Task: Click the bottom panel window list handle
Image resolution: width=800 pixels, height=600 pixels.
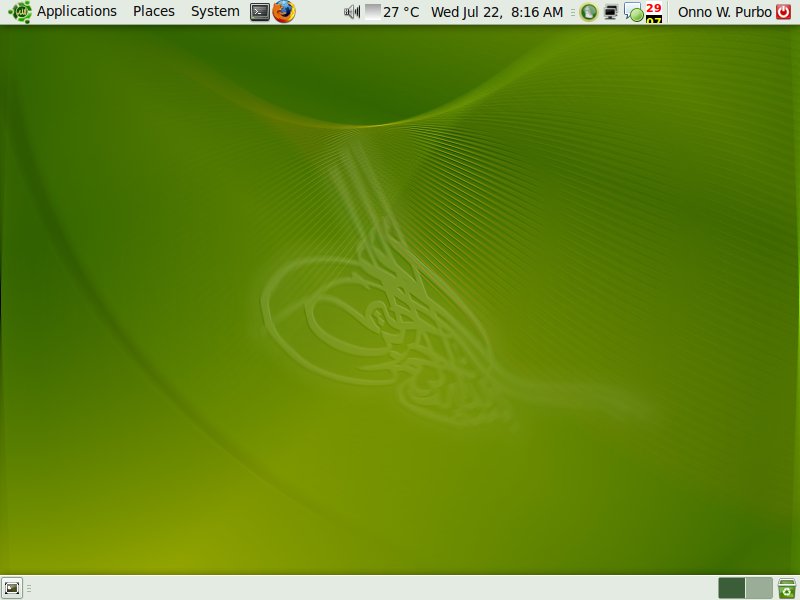Action: pyautogui.click(x=29, y=588)
